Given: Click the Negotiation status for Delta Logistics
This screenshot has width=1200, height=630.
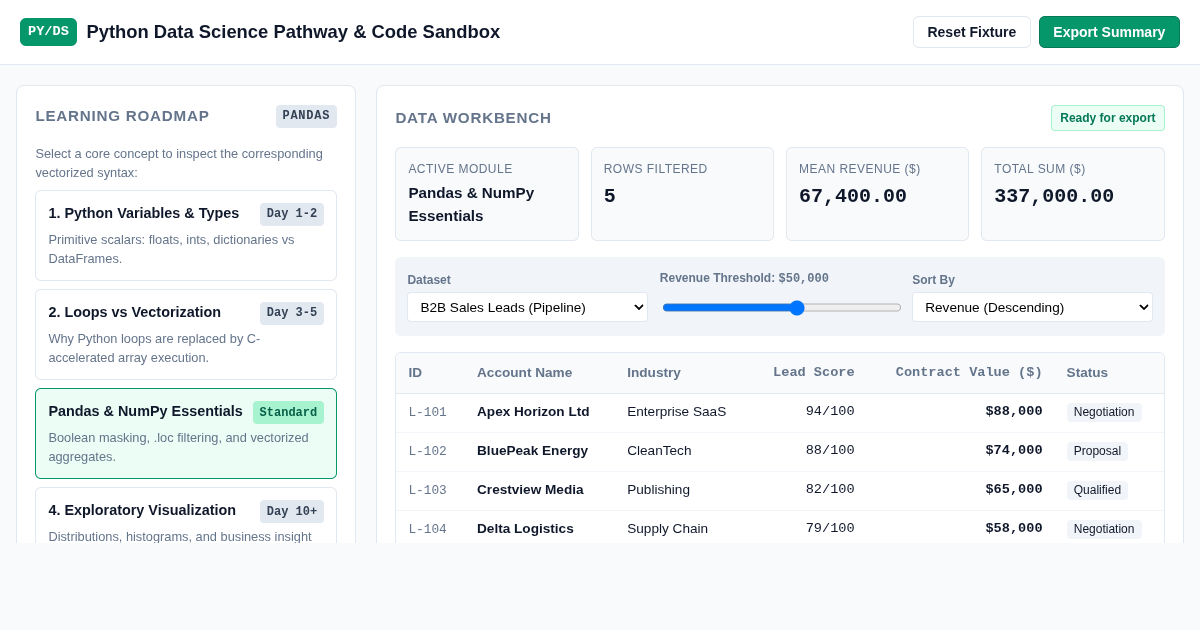Looking at the screenshot, I should pyautogui.click(x=1104, y=529).
